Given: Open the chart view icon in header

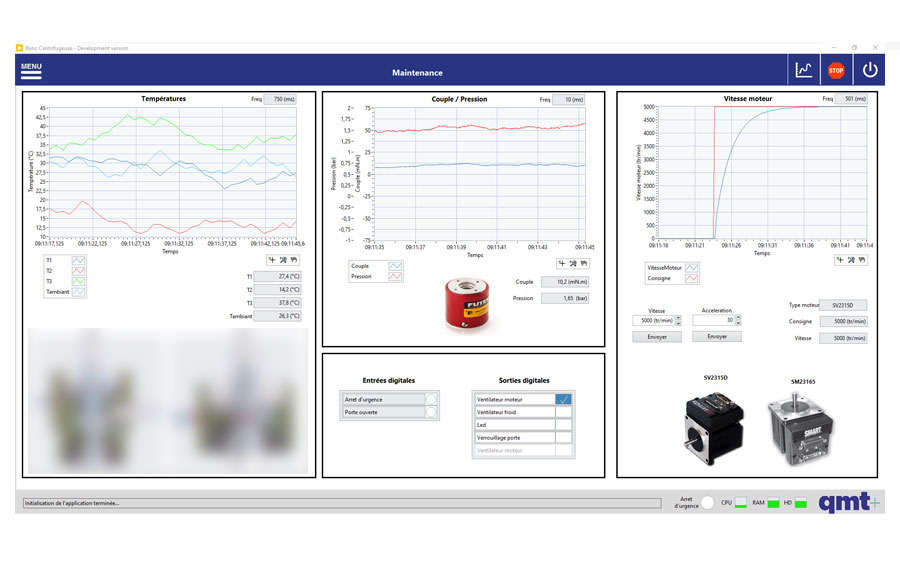Looking at the screenshot, I should [x=803, y=70].
